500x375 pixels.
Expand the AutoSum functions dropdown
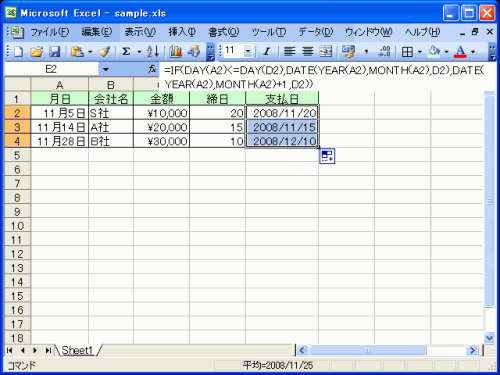(139, 52)
